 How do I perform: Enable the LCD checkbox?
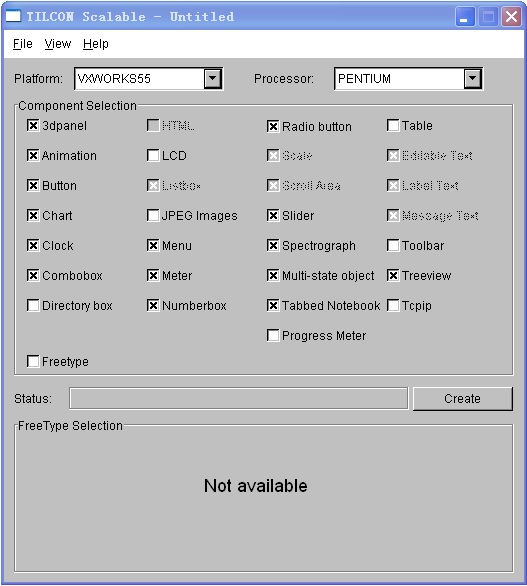click(153, 155)
